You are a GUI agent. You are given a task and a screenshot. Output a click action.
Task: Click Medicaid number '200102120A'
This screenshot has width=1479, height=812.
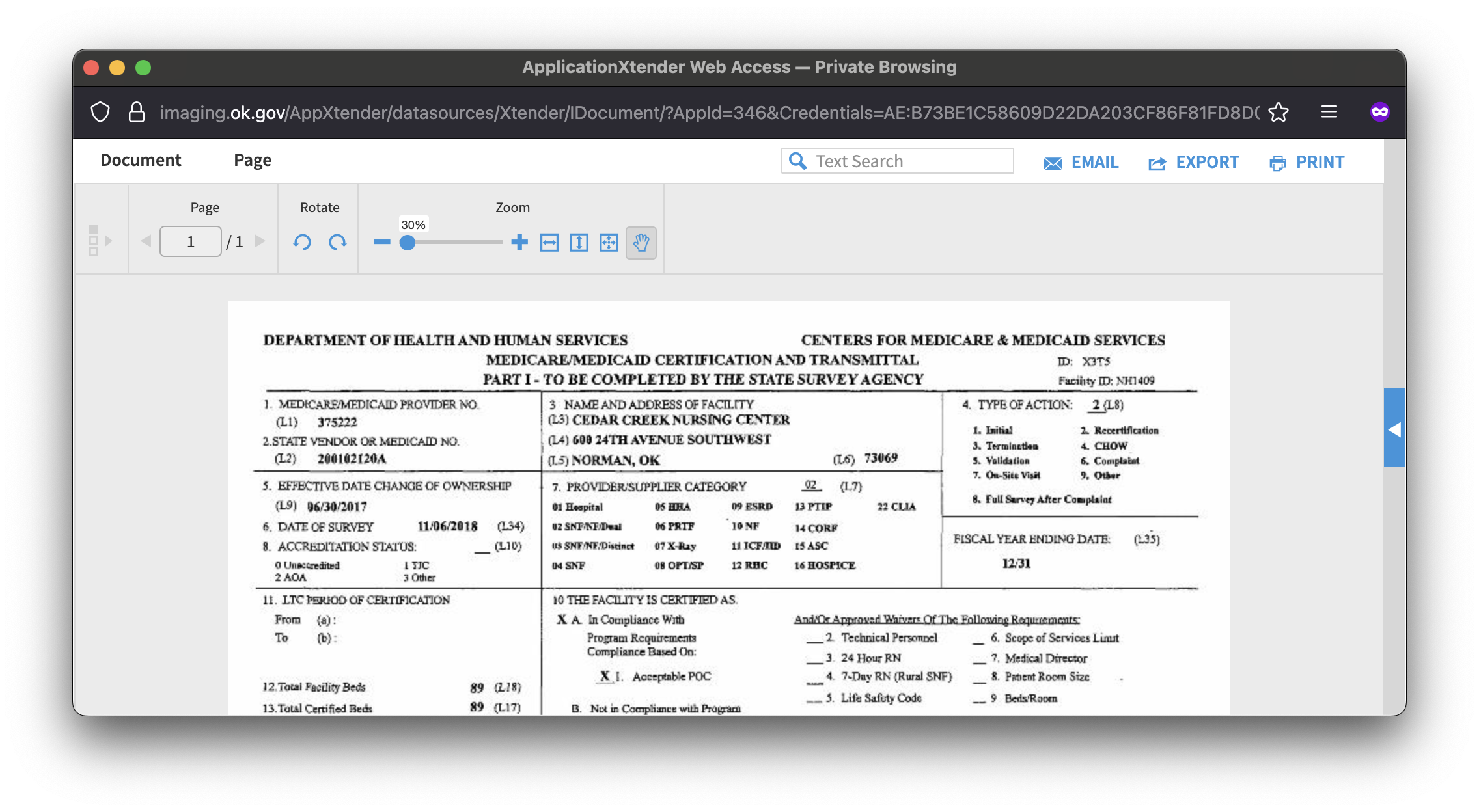[352, 459]
